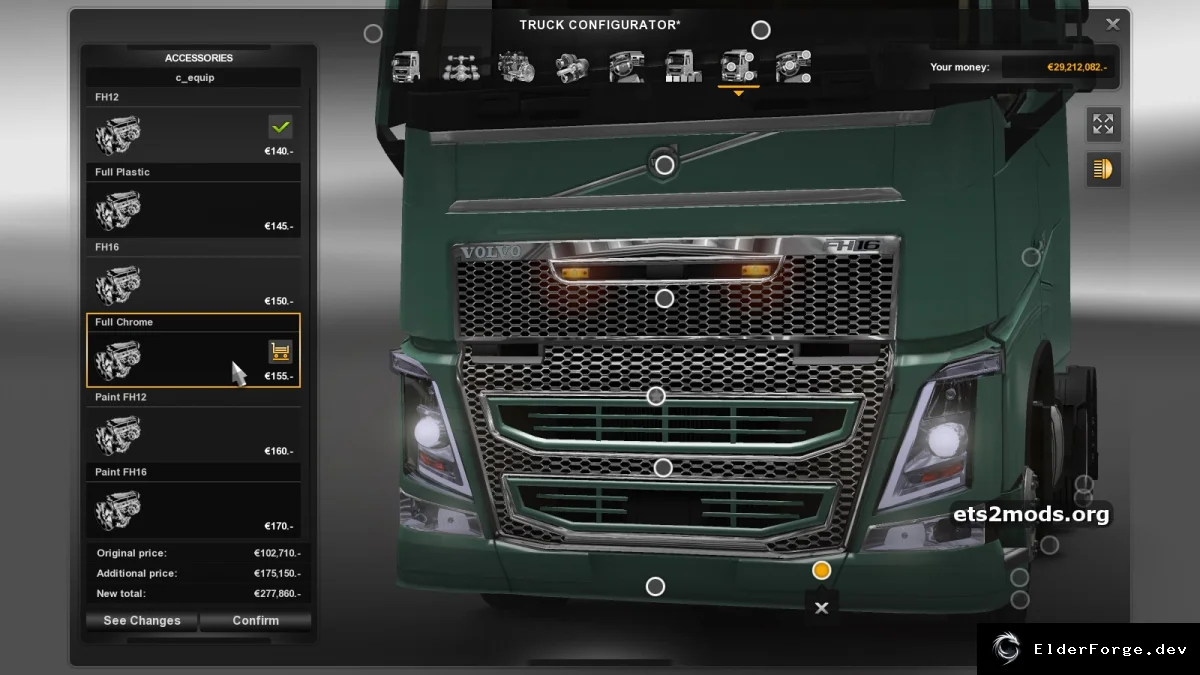The height and width of the screenshot is (675, 1200).
Task: Click the See Changes button
Action: (142, 621)
